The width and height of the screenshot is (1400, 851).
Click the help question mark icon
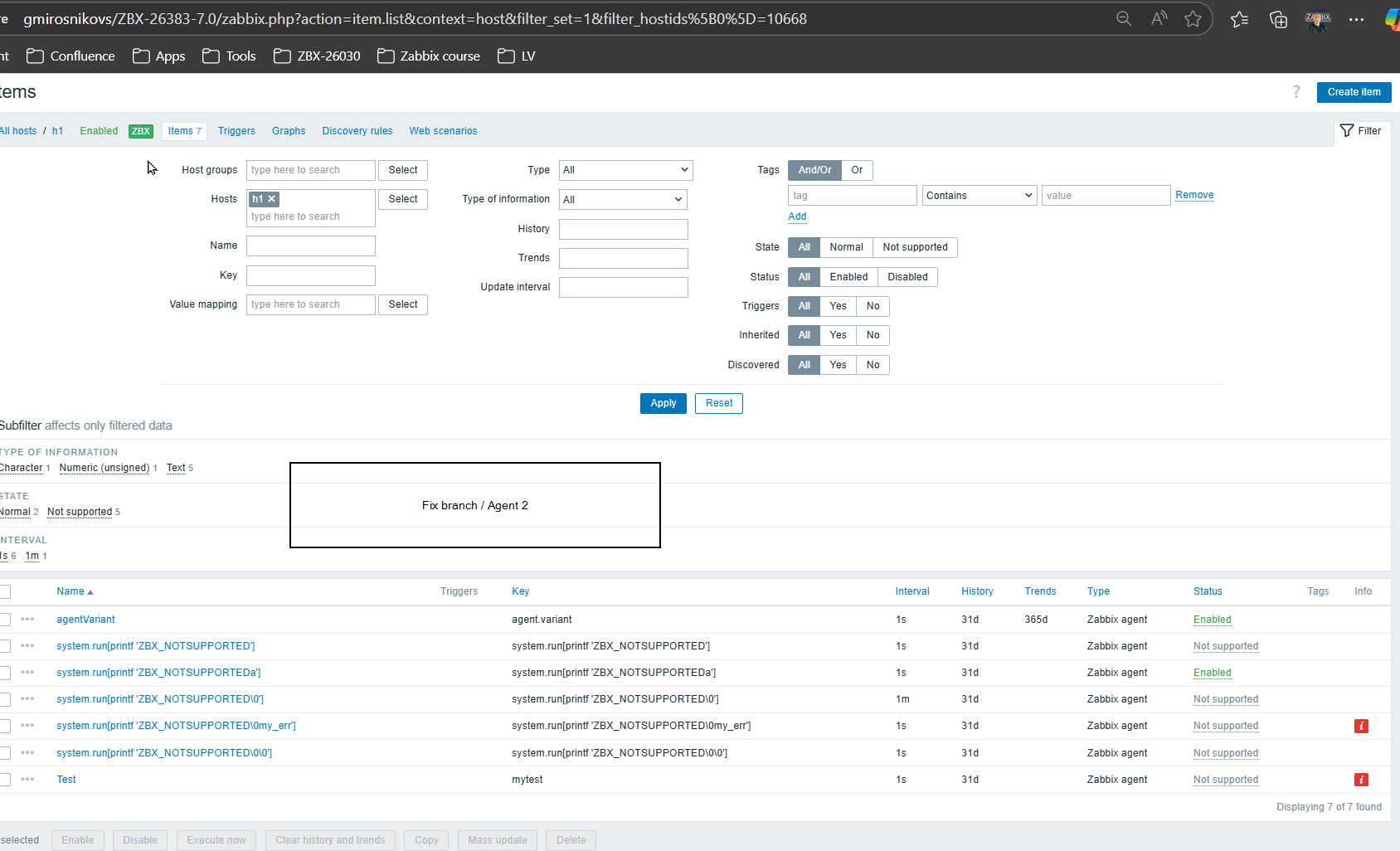pyautogui.click(x=1296, y=92)
